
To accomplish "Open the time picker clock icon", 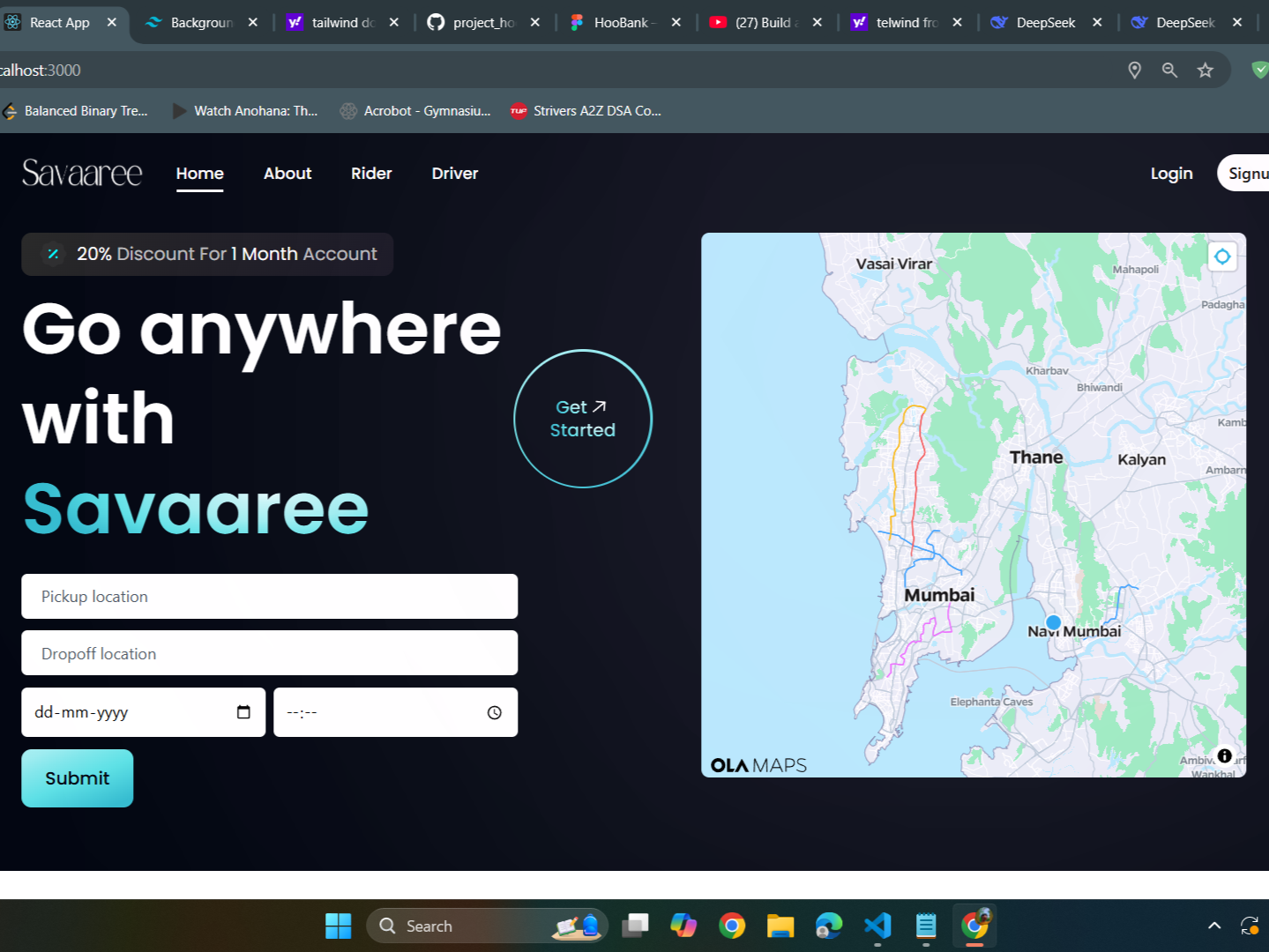I will click(495, 712).
